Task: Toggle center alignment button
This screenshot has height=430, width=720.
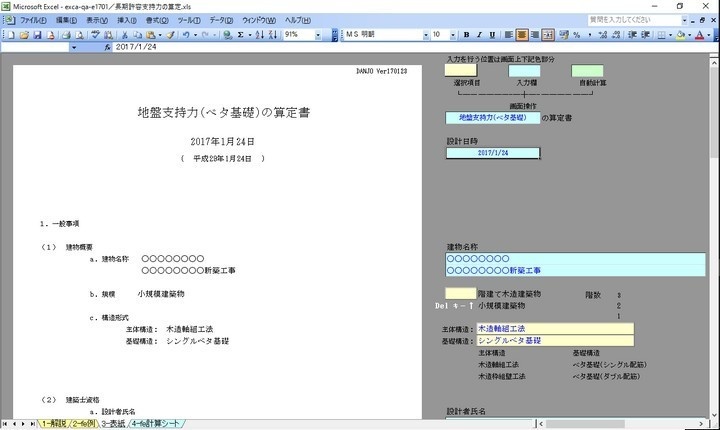Action: tap(522, 35)
